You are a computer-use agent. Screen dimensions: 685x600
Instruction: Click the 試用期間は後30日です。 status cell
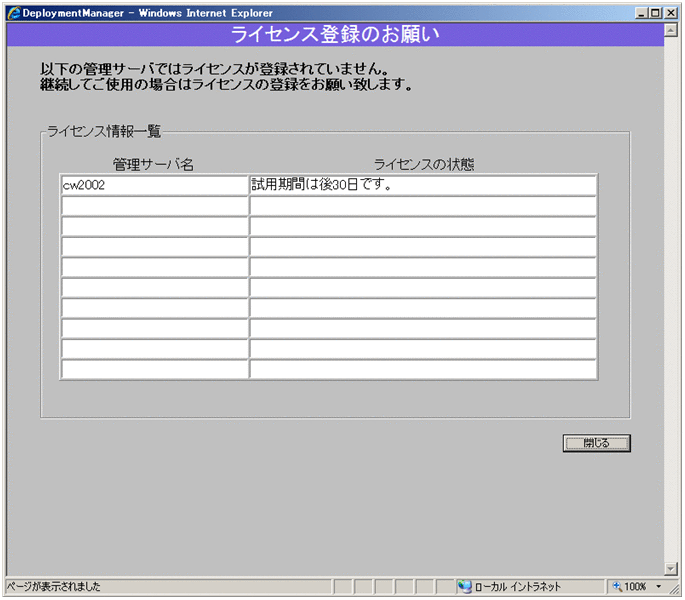pyautogui.click(x=423, y=185)
